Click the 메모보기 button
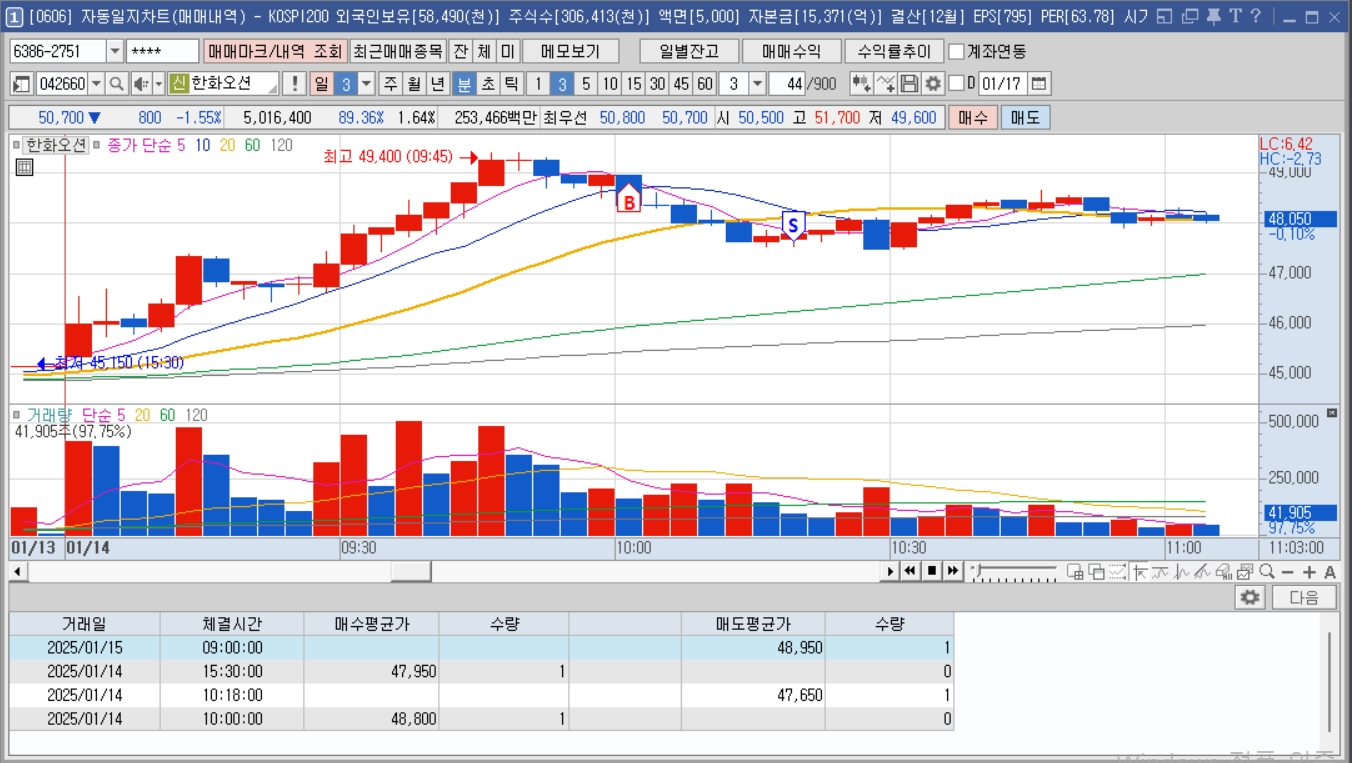Screen dimensions: 1352x763 point(570,51)
